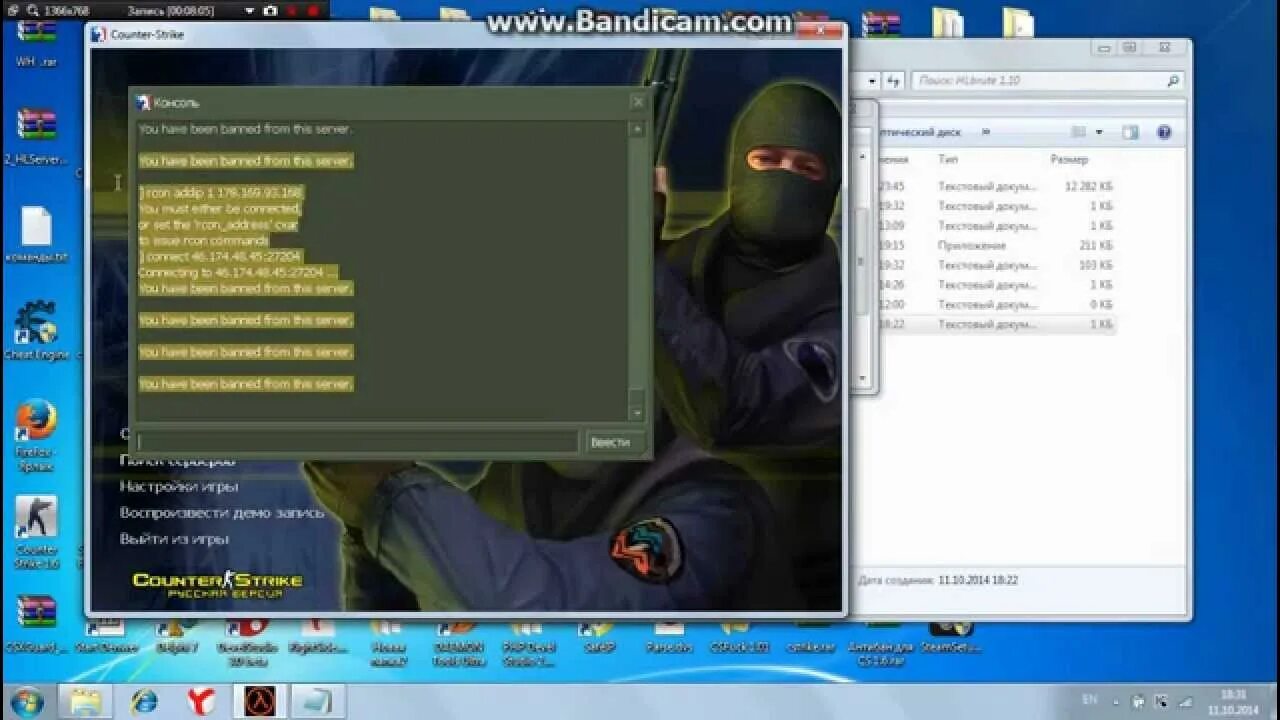Viewport: 1280px width, 720px height.
Task: Click the Explorer help question-mark icon
Action: point(1164,132)
